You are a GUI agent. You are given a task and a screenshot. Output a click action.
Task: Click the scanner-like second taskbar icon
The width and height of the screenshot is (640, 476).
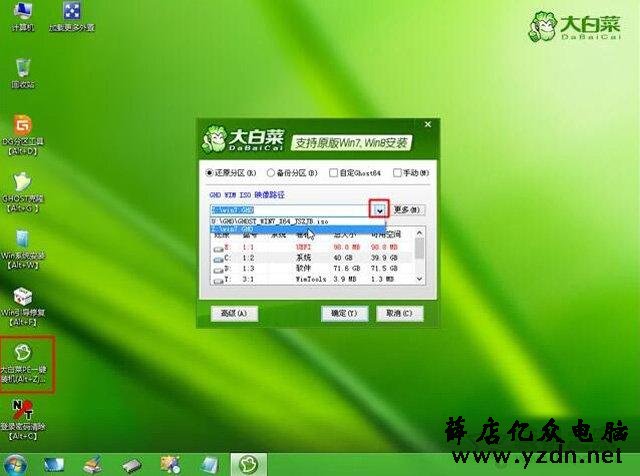[93, 465]
